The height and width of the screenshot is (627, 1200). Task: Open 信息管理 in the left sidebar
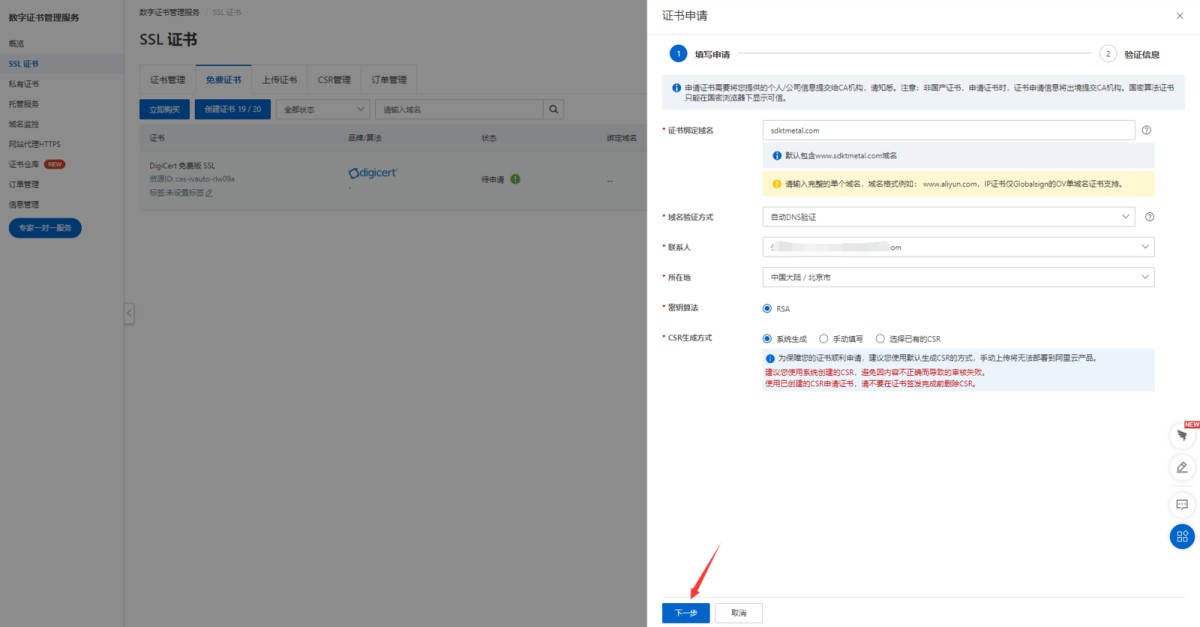tap(24, 204)
